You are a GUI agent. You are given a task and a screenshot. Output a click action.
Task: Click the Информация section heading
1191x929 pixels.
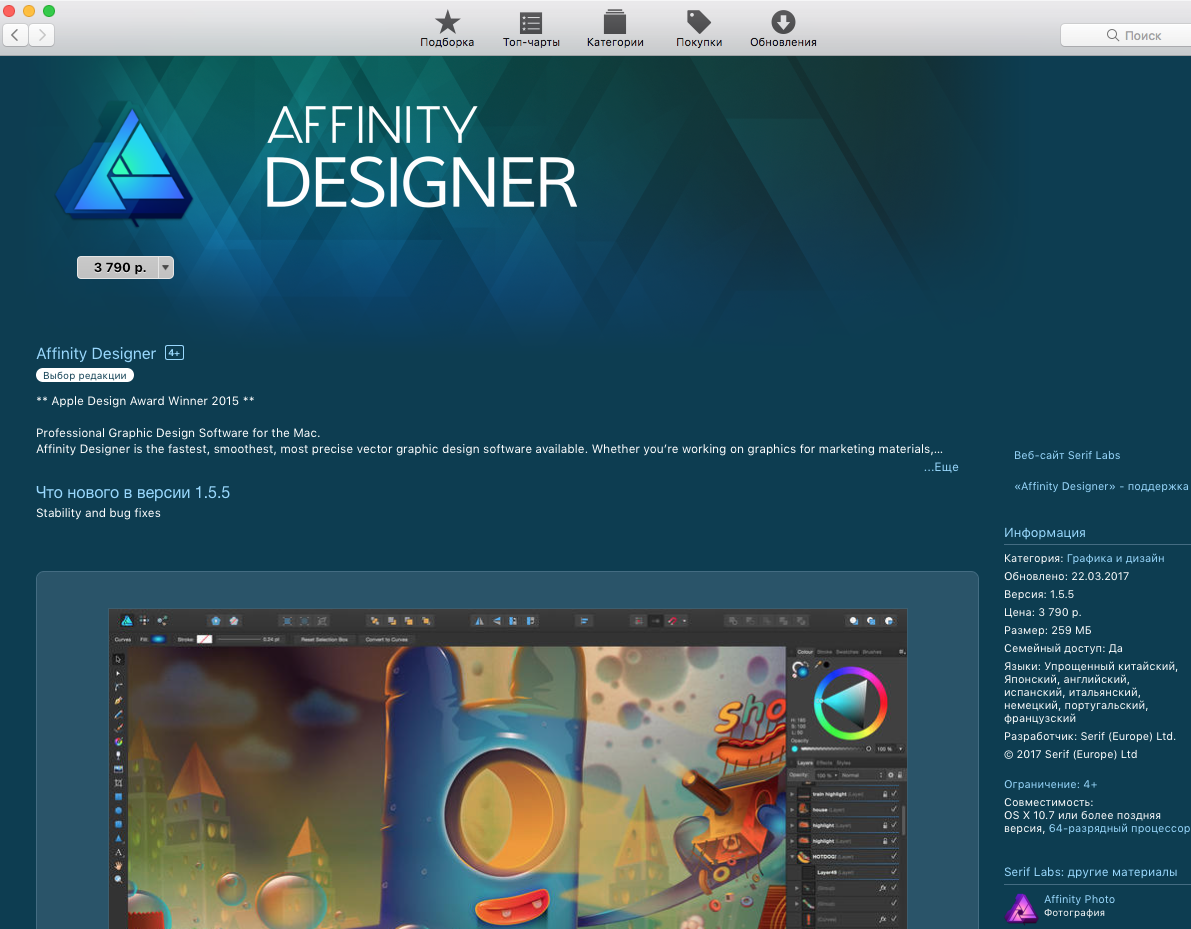1044,532
